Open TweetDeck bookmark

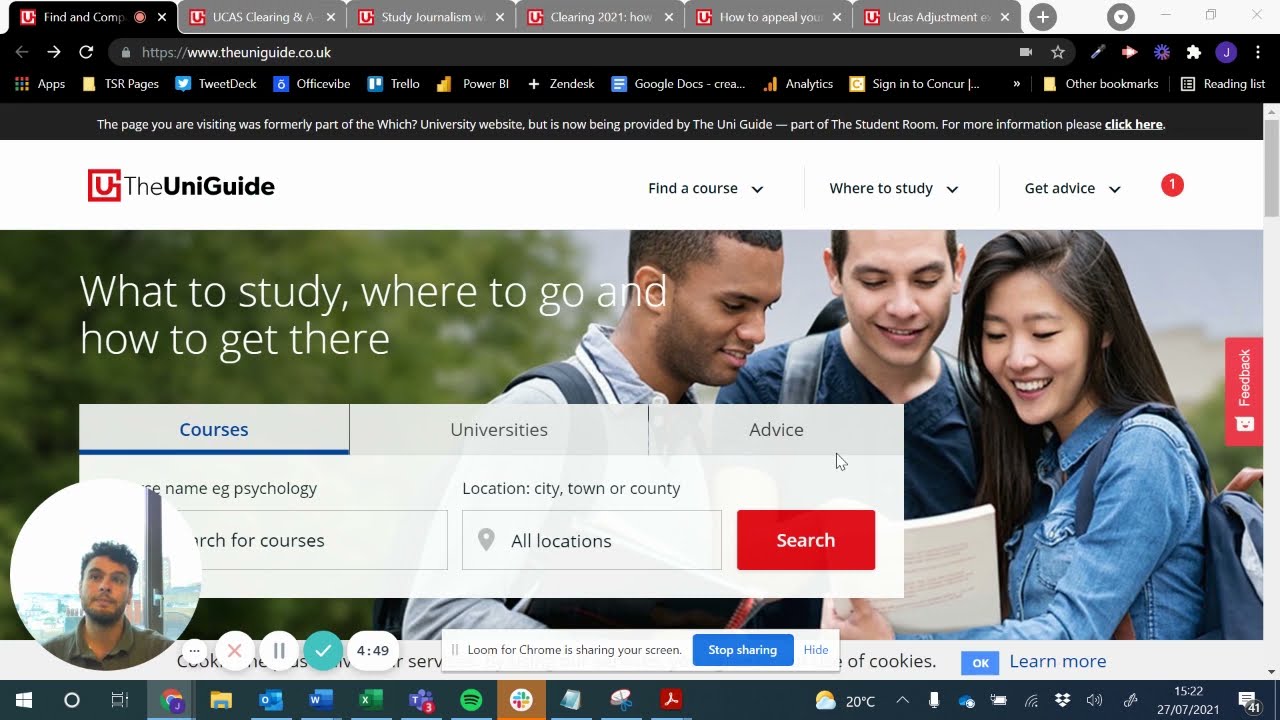pos(216,84)
